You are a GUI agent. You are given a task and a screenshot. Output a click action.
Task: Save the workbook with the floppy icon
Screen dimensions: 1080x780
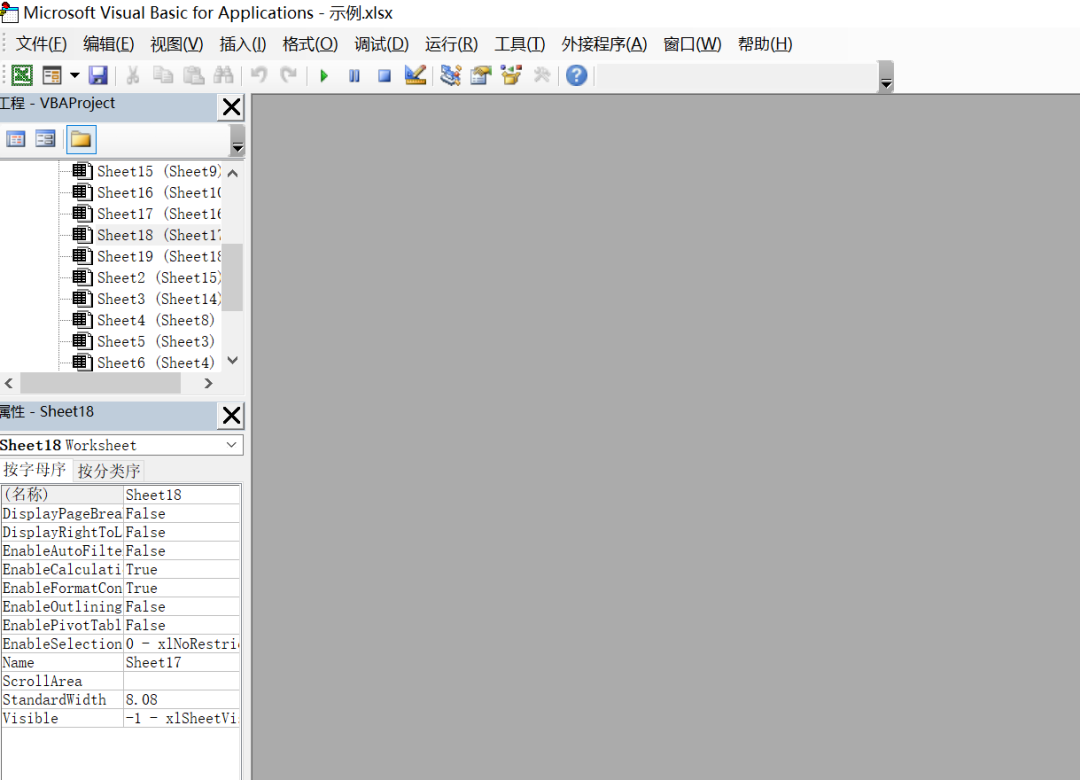98,75
